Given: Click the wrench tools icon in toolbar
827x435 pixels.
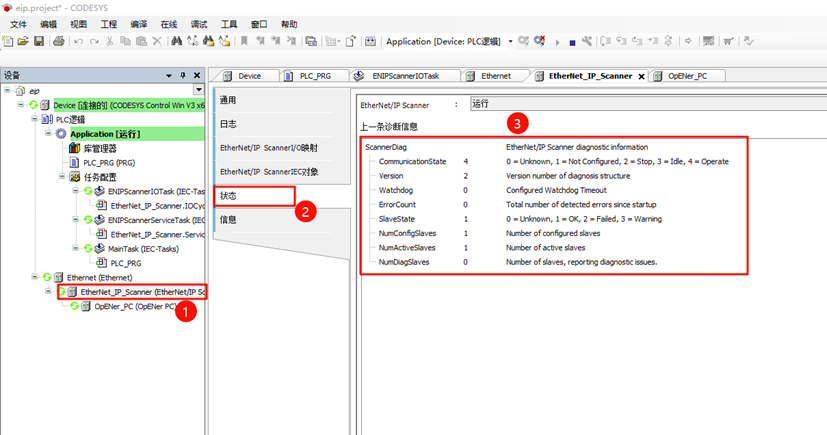Looking at the screenshot, I should [x=586, y=41].
